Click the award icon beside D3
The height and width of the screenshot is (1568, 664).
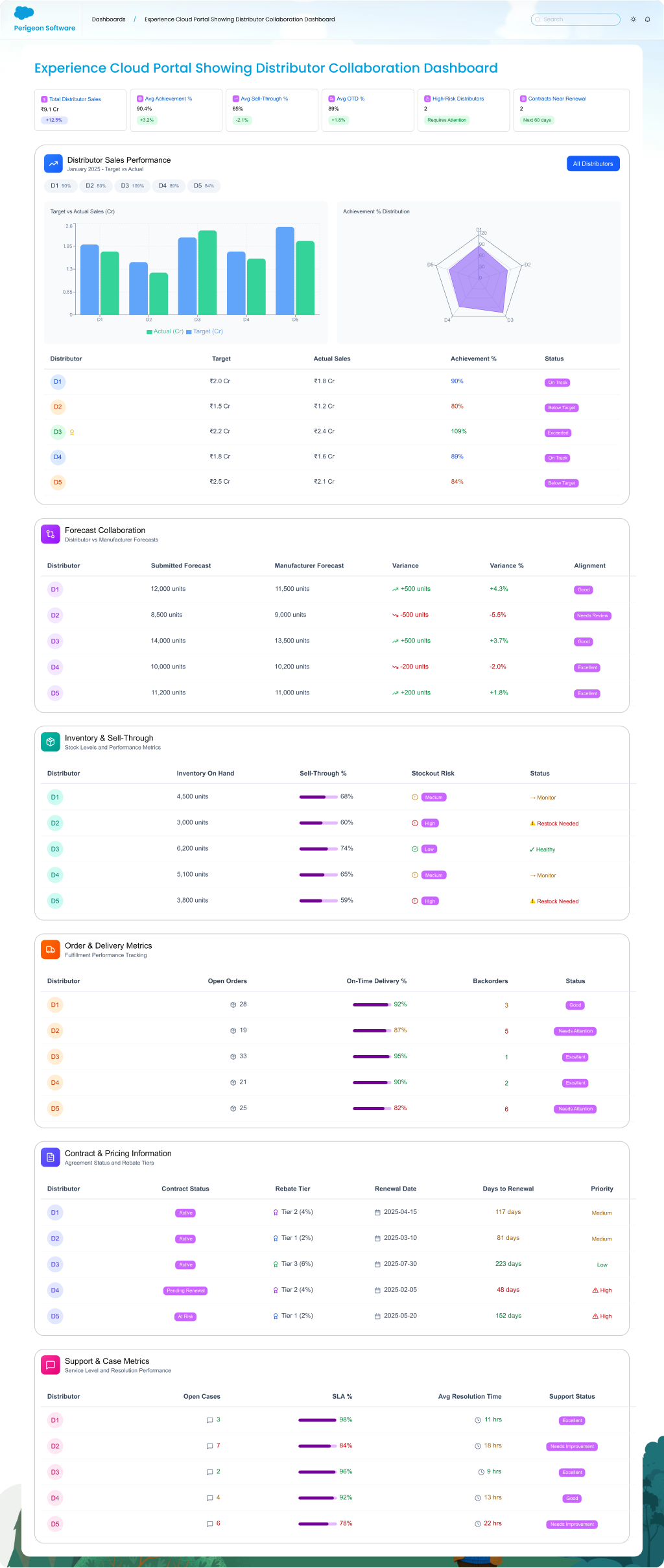pyautogui.click(x=72, y=433)
